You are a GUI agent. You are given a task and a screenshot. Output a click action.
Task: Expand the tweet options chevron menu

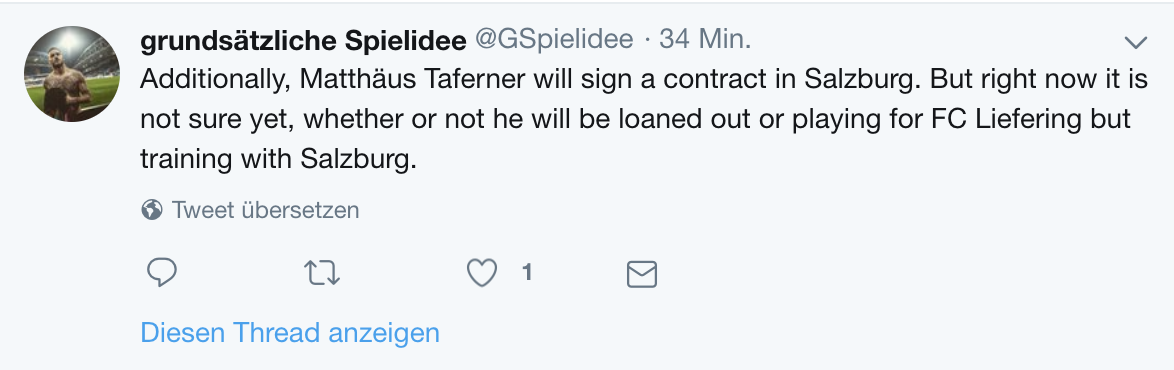point(1136,43)
